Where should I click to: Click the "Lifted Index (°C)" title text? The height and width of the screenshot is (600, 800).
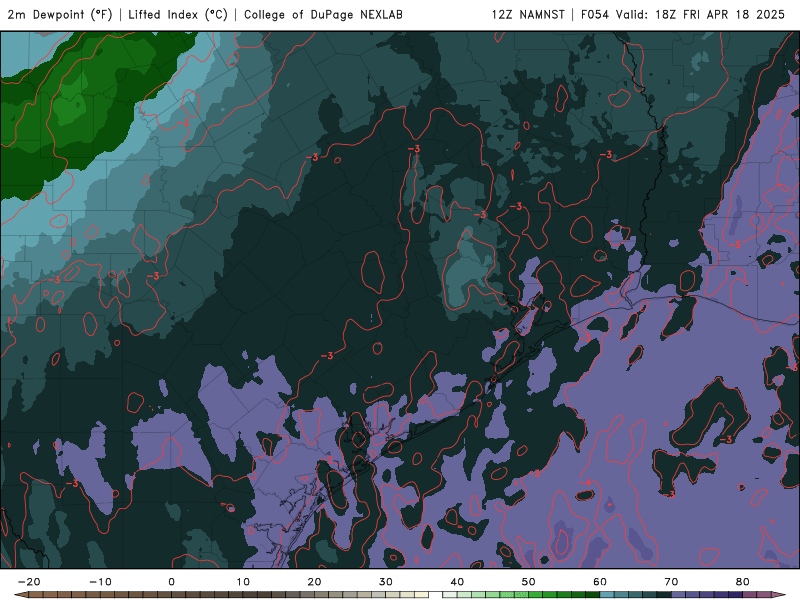point(178,14)
